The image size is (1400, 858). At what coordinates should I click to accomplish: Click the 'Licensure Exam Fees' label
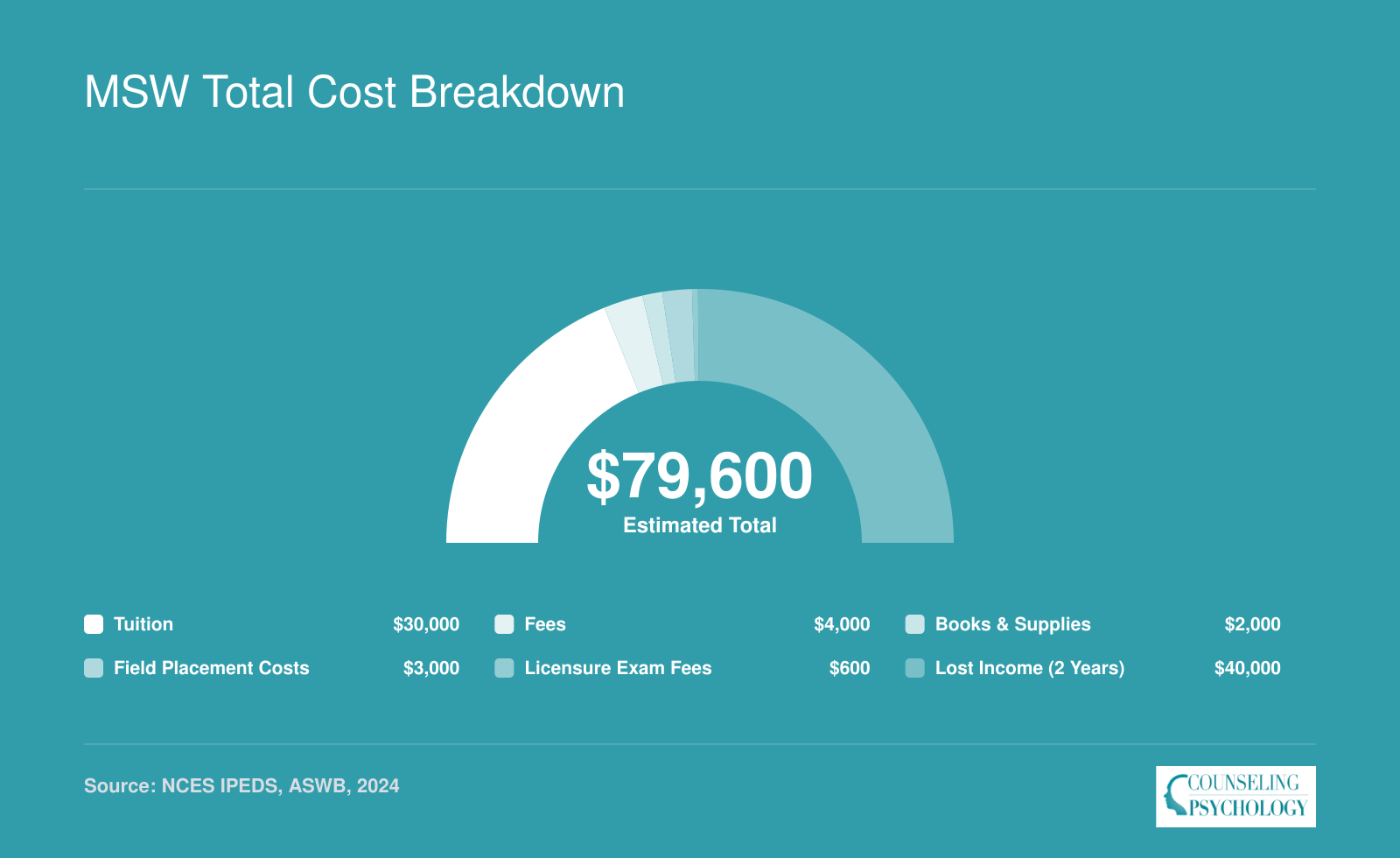(619, 668)
